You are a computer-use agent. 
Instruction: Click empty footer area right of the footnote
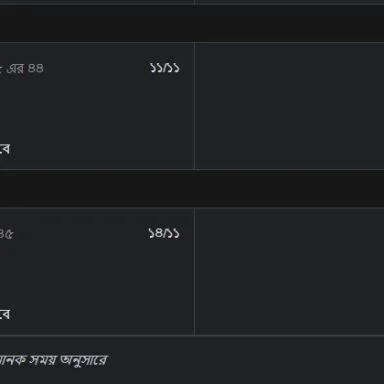247,360
